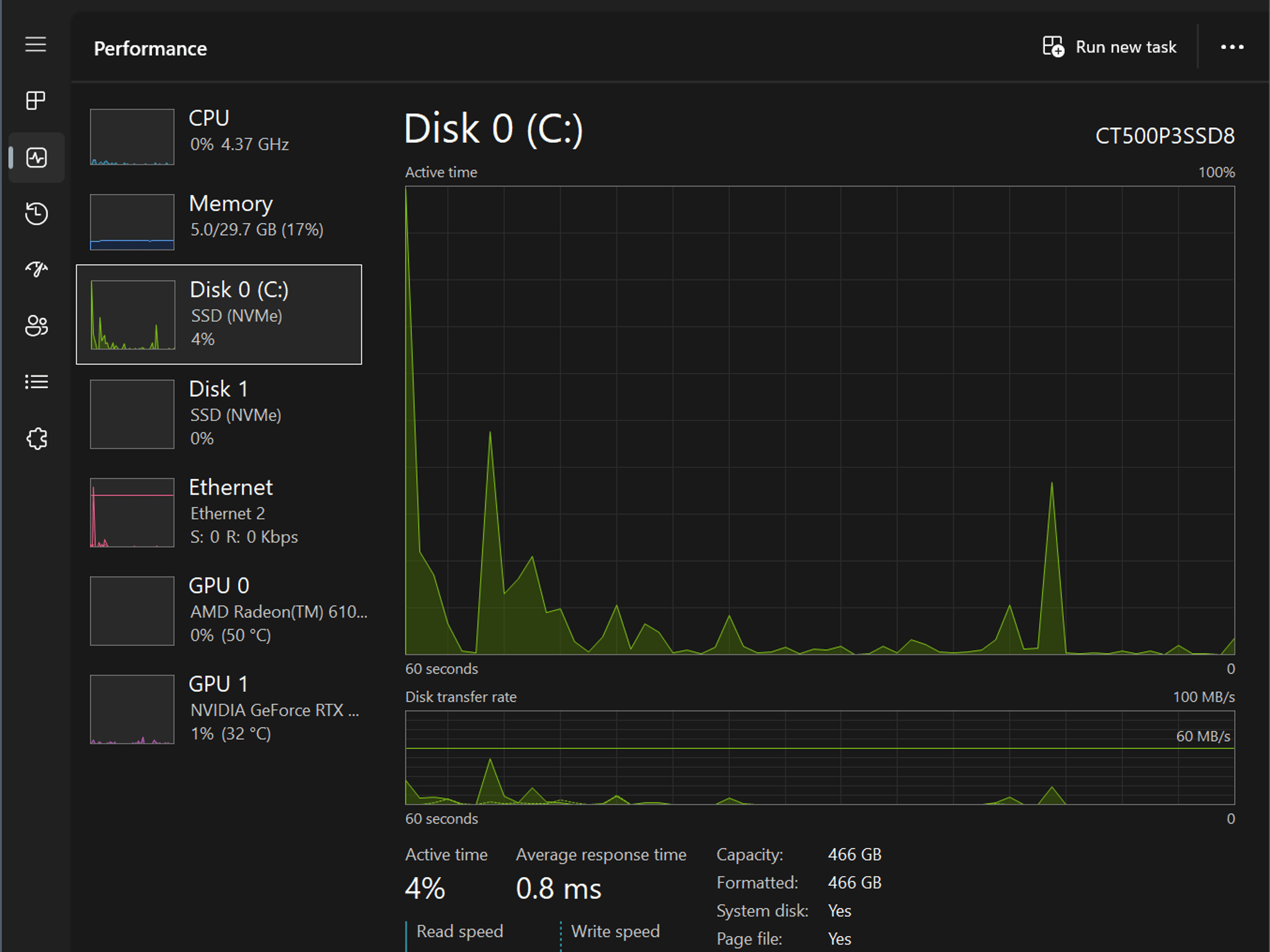Image resolution: width=1270 pixels, height=952 pixels.
Task: Open the three-dot more options menu
Action: (x=1232, y=47)
